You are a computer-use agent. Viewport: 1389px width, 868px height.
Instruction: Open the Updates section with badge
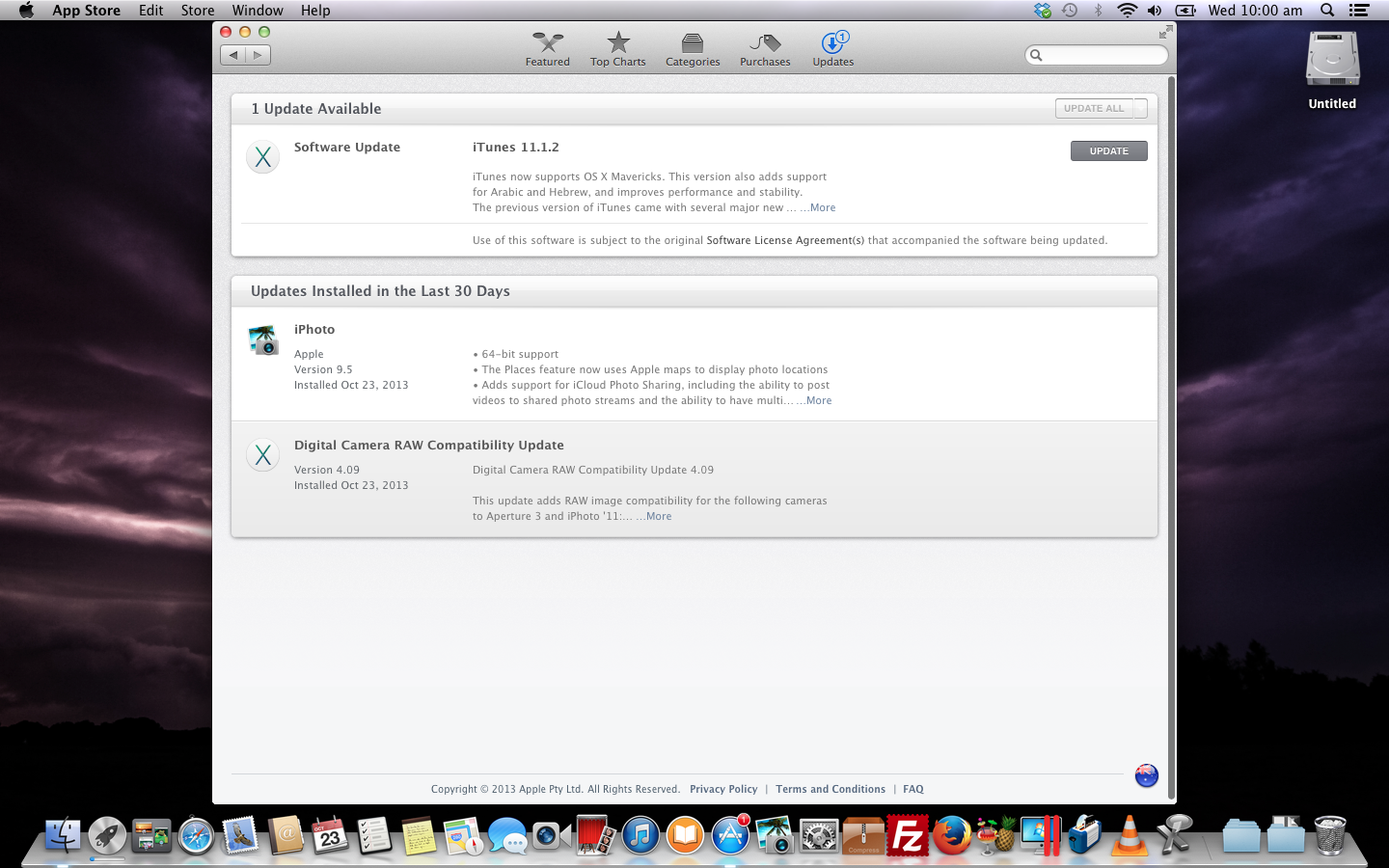coord(832,49)
